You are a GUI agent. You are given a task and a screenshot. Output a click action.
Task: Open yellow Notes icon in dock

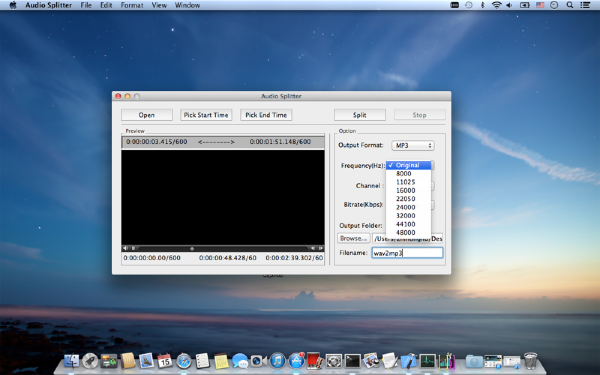[221, 361]
